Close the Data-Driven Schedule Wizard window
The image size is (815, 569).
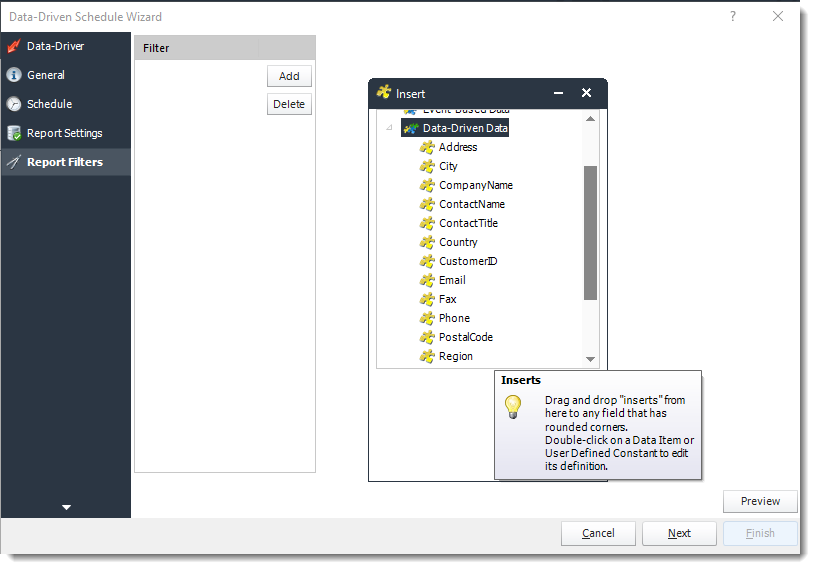pyautogui.click(x=778, y=16)
